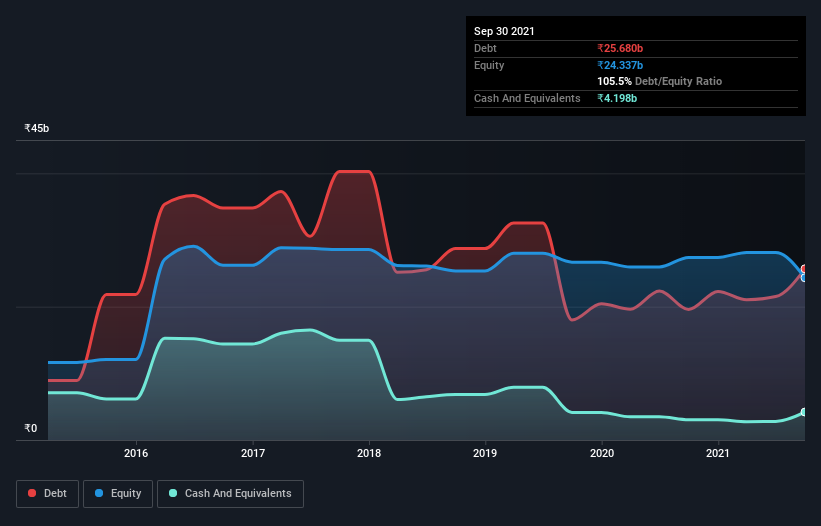Click the 2019 x-axis label
The height and width of the screenshot is (526, 821).
click(485, 453)
